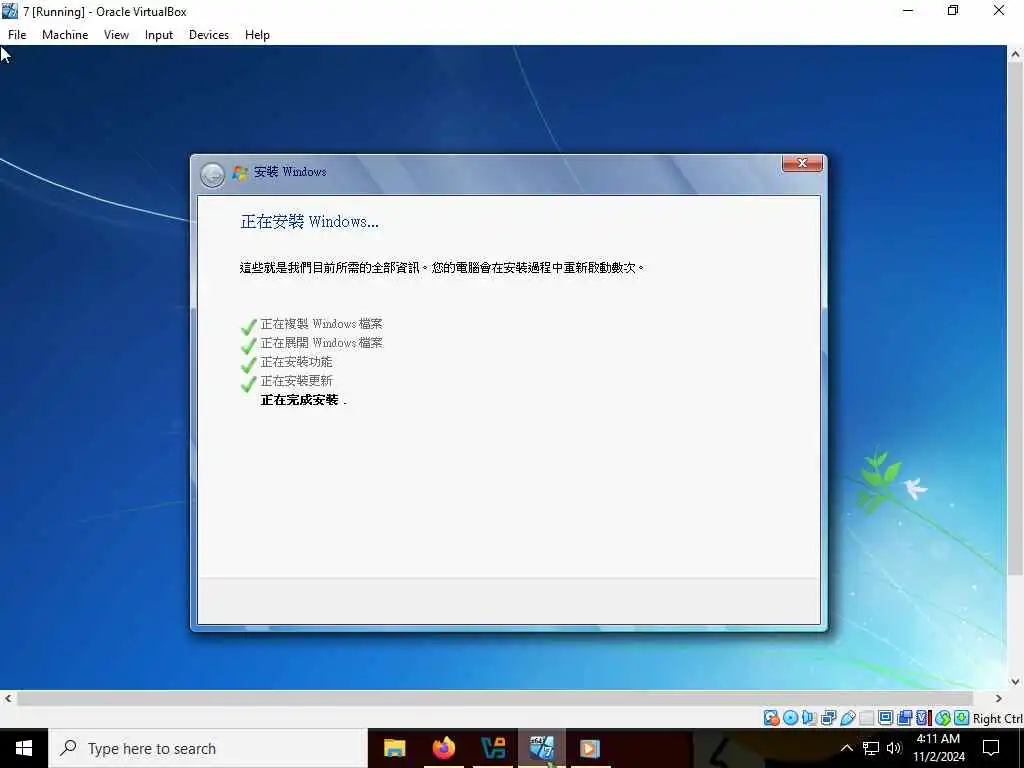Click the optical disc drive indicator icon
Viewport: 1024px width, 768px height.
coord(791,718)
